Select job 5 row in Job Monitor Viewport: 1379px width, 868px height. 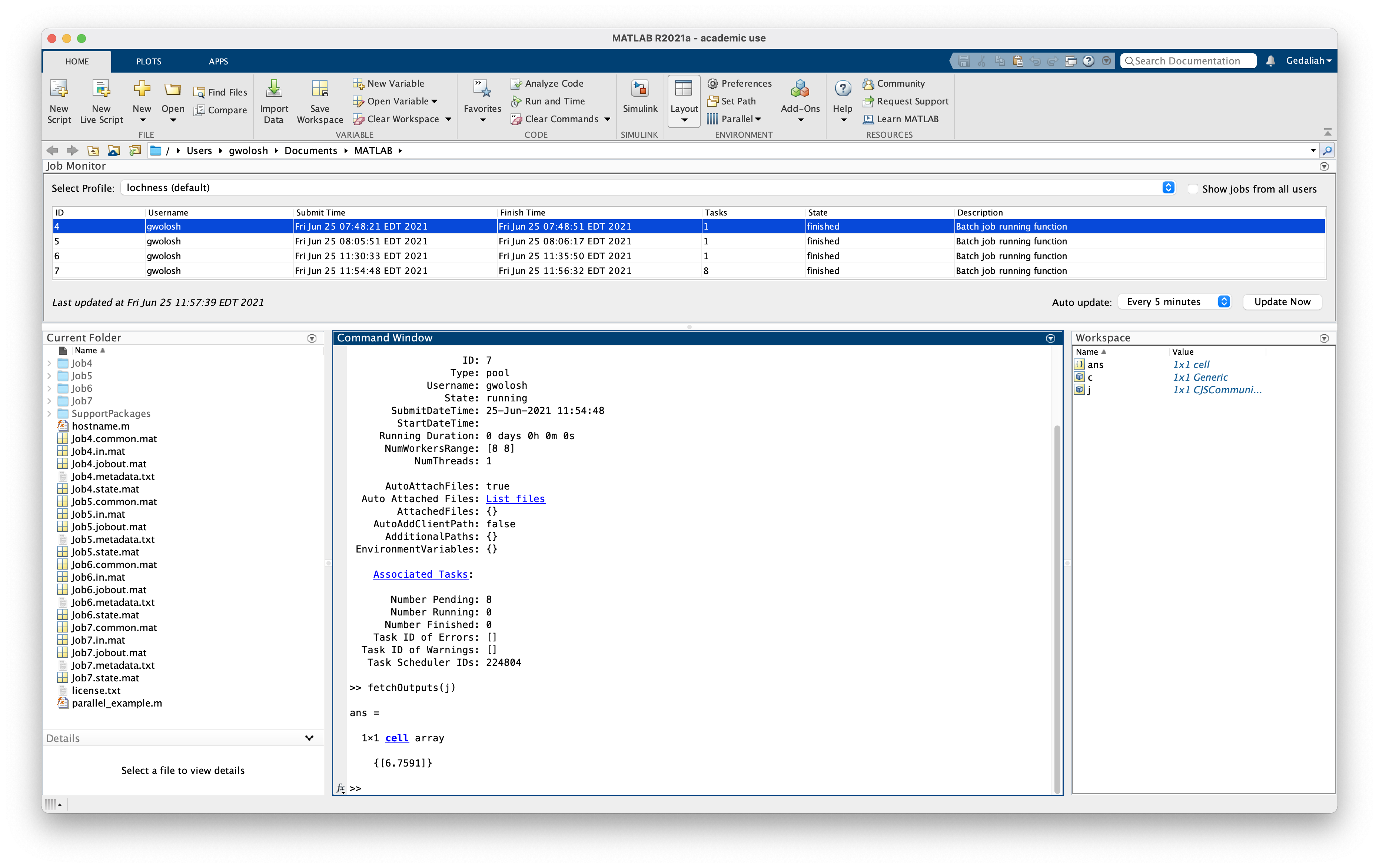coord(689,241)
